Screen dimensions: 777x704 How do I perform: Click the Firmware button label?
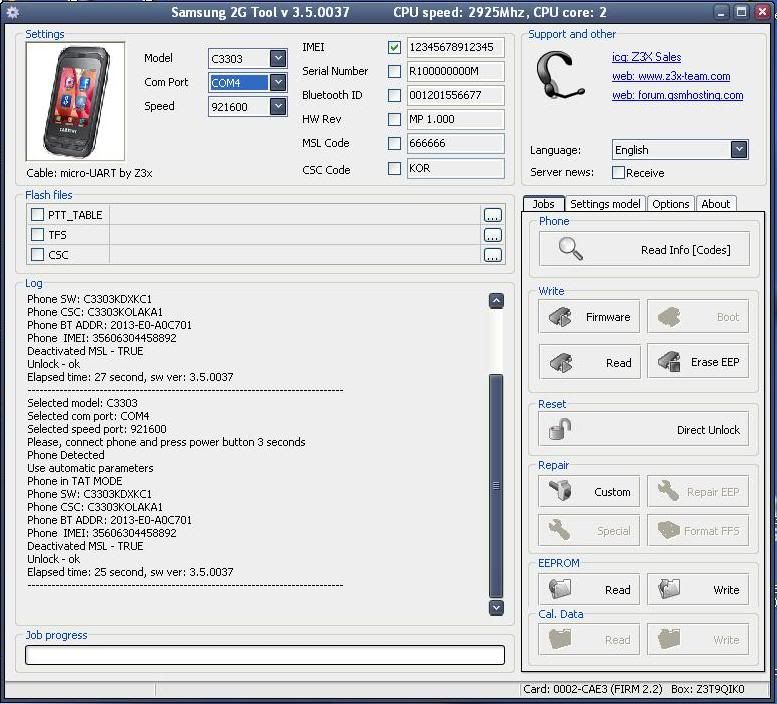608,317
